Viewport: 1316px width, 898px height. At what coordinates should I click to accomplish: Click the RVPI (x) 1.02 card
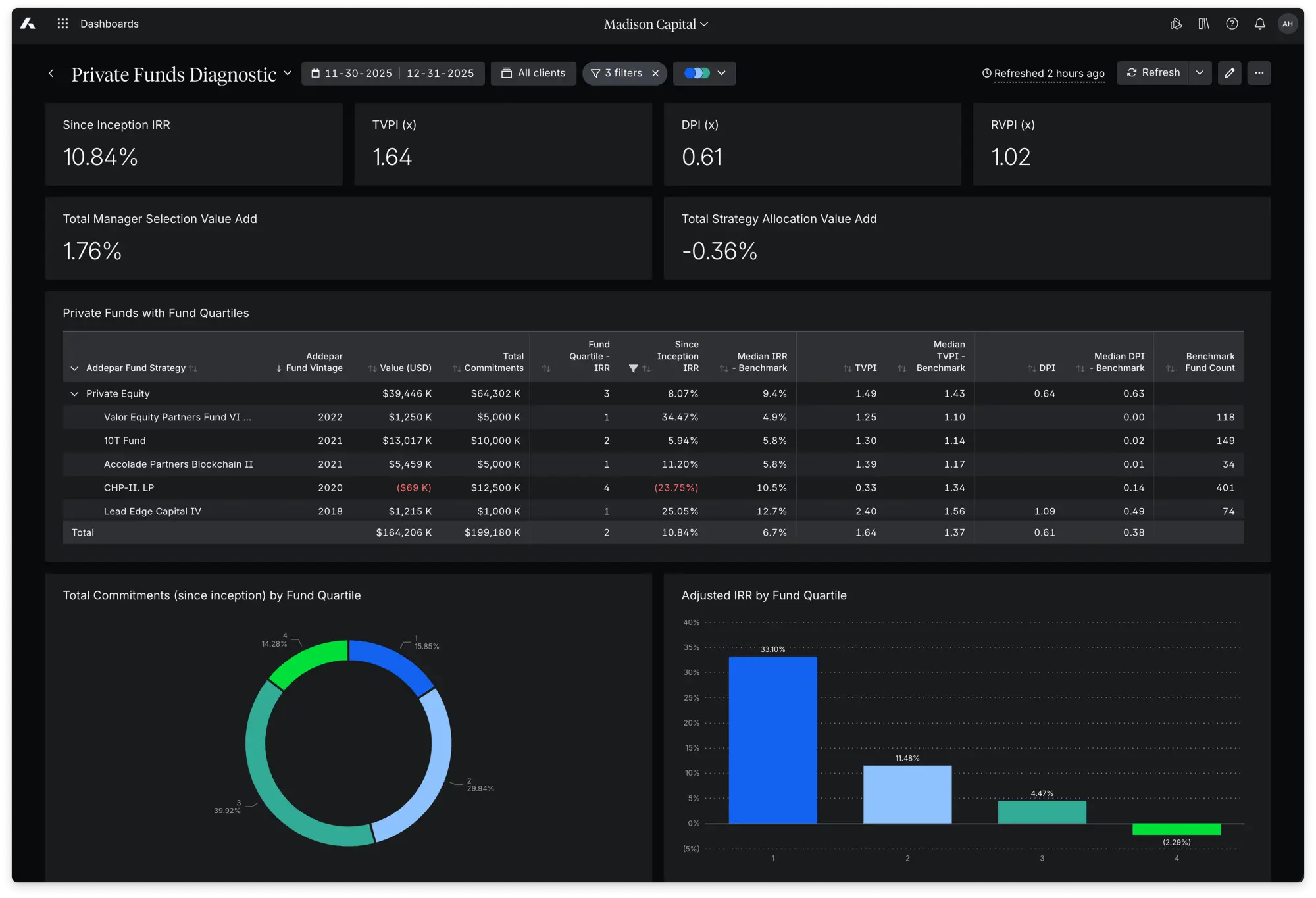point(1121,144)
